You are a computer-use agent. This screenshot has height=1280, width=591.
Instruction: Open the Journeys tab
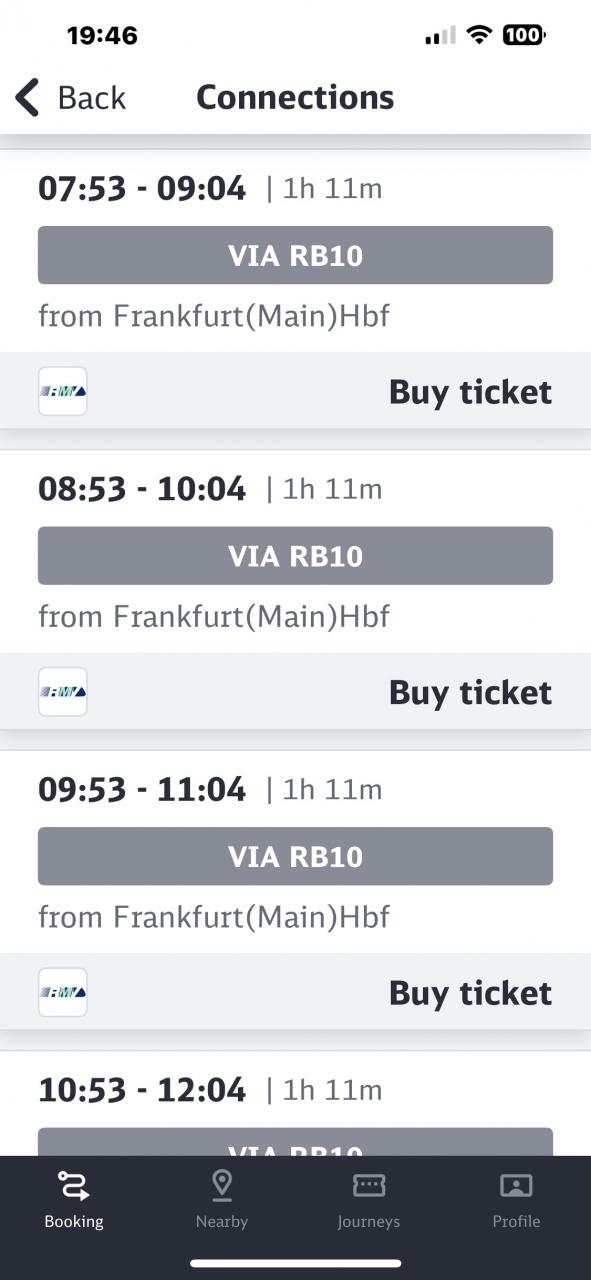click(369, 1199)
